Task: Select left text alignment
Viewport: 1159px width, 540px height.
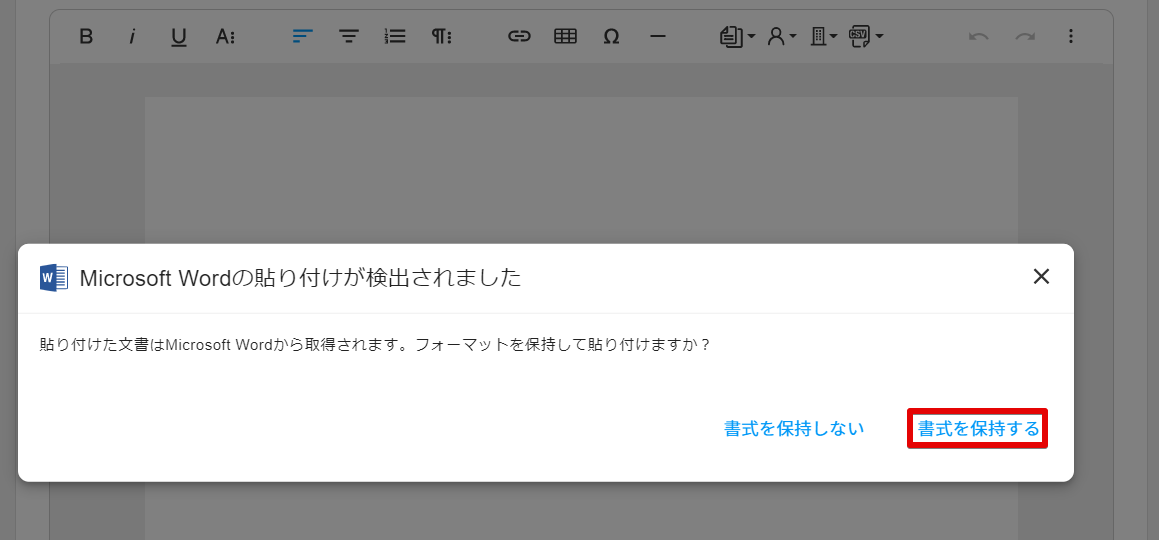Action: click(303, 36)
